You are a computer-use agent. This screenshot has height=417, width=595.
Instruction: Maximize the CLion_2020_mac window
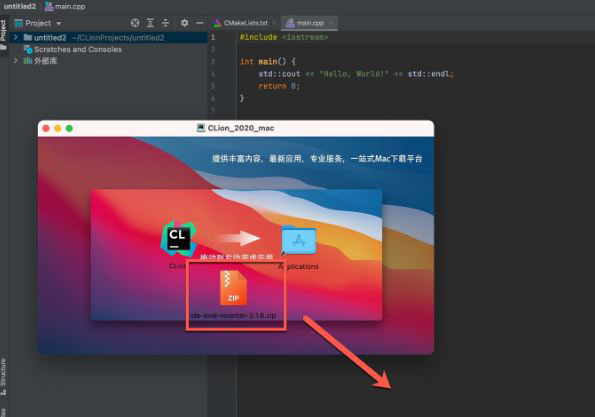click(69, 128)
